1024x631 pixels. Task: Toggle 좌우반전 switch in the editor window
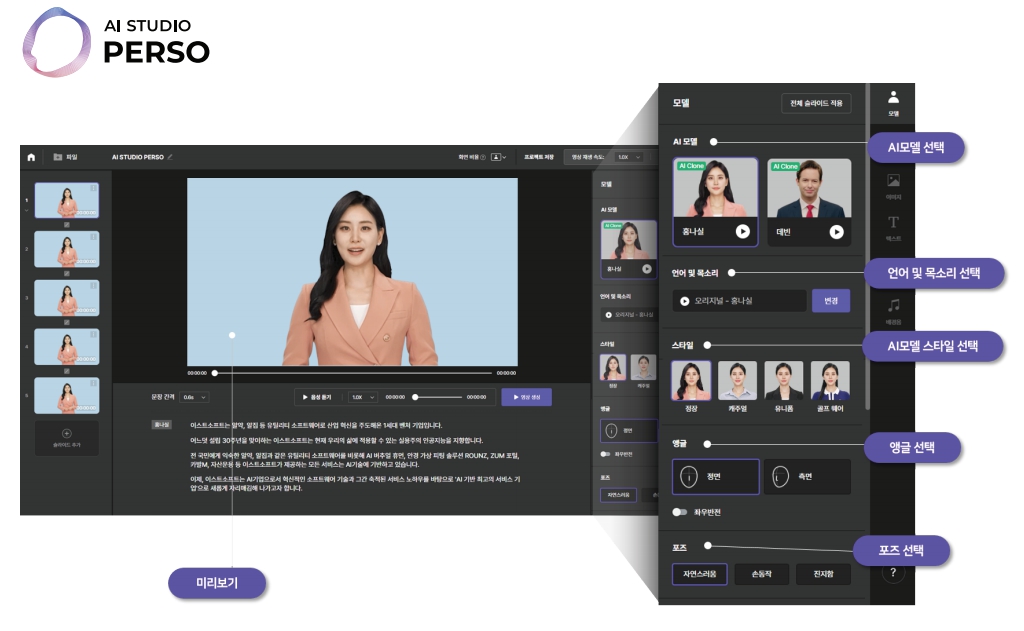[x=605, y=454]
